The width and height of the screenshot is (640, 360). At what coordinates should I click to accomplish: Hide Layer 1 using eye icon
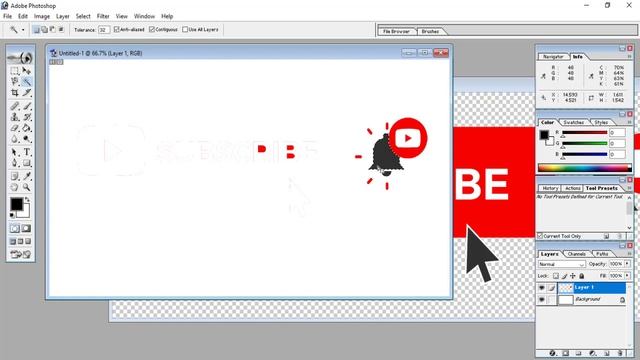(x=542, y=288)
